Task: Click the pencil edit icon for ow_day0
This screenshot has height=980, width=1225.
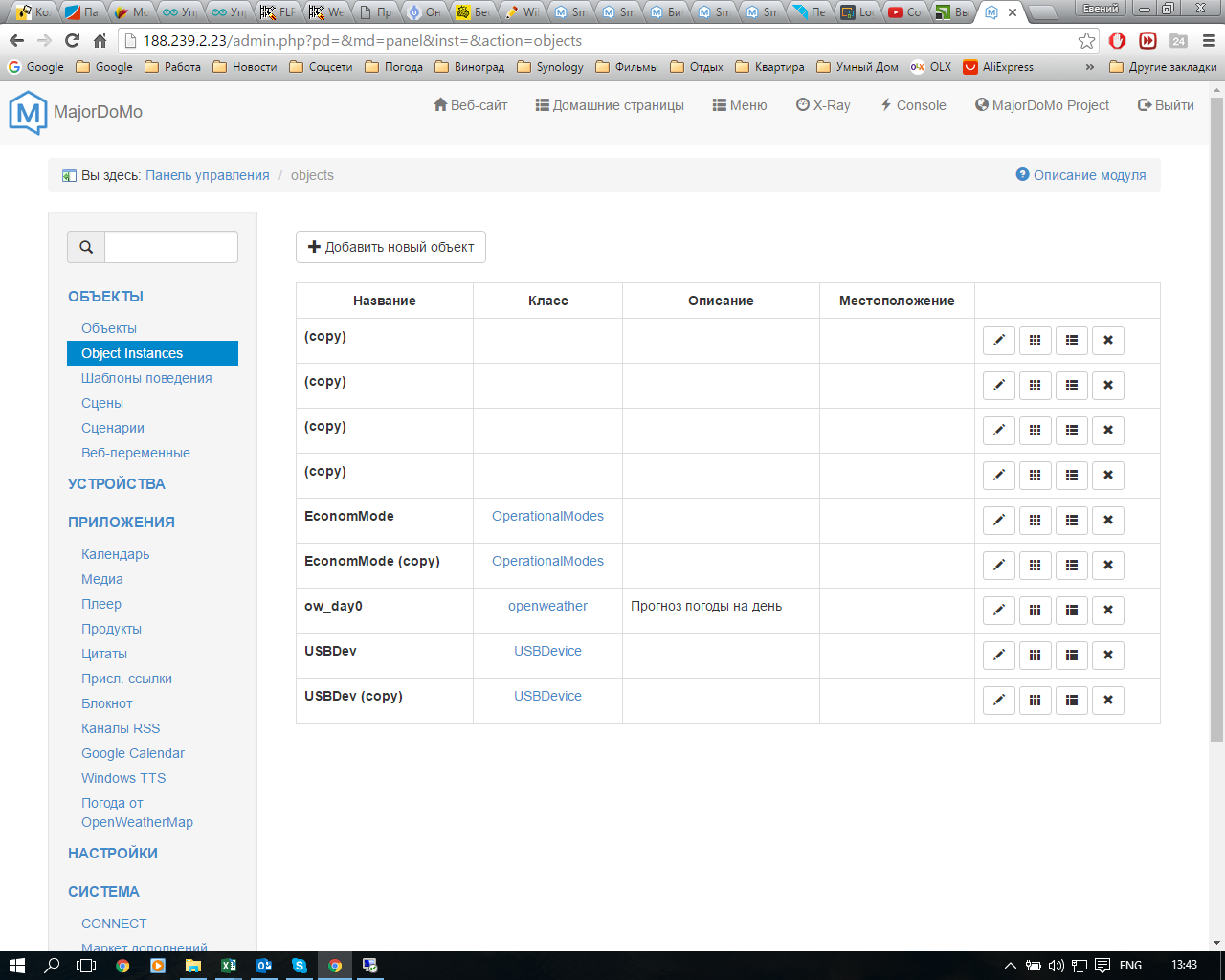Action: (x=998, y=611)
